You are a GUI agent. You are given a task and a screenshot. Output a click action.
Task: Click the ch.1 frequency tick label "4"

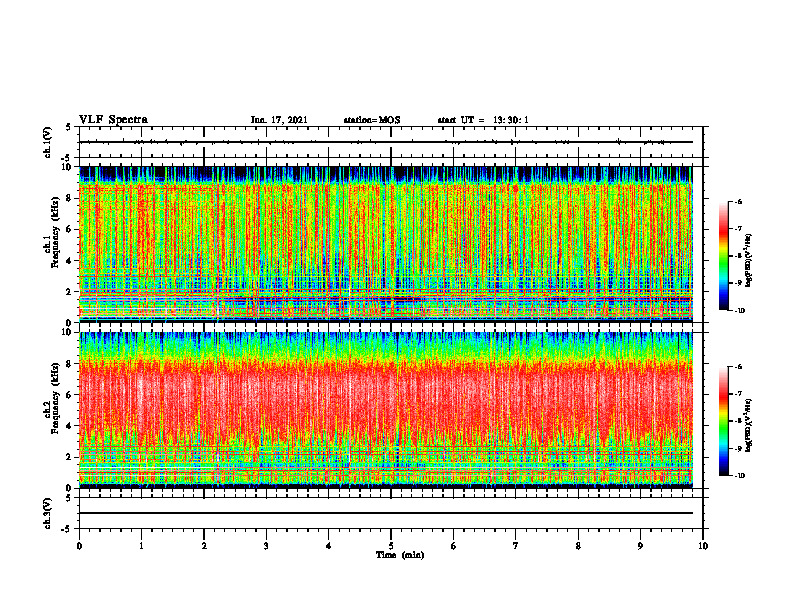(x=70, y=261)
